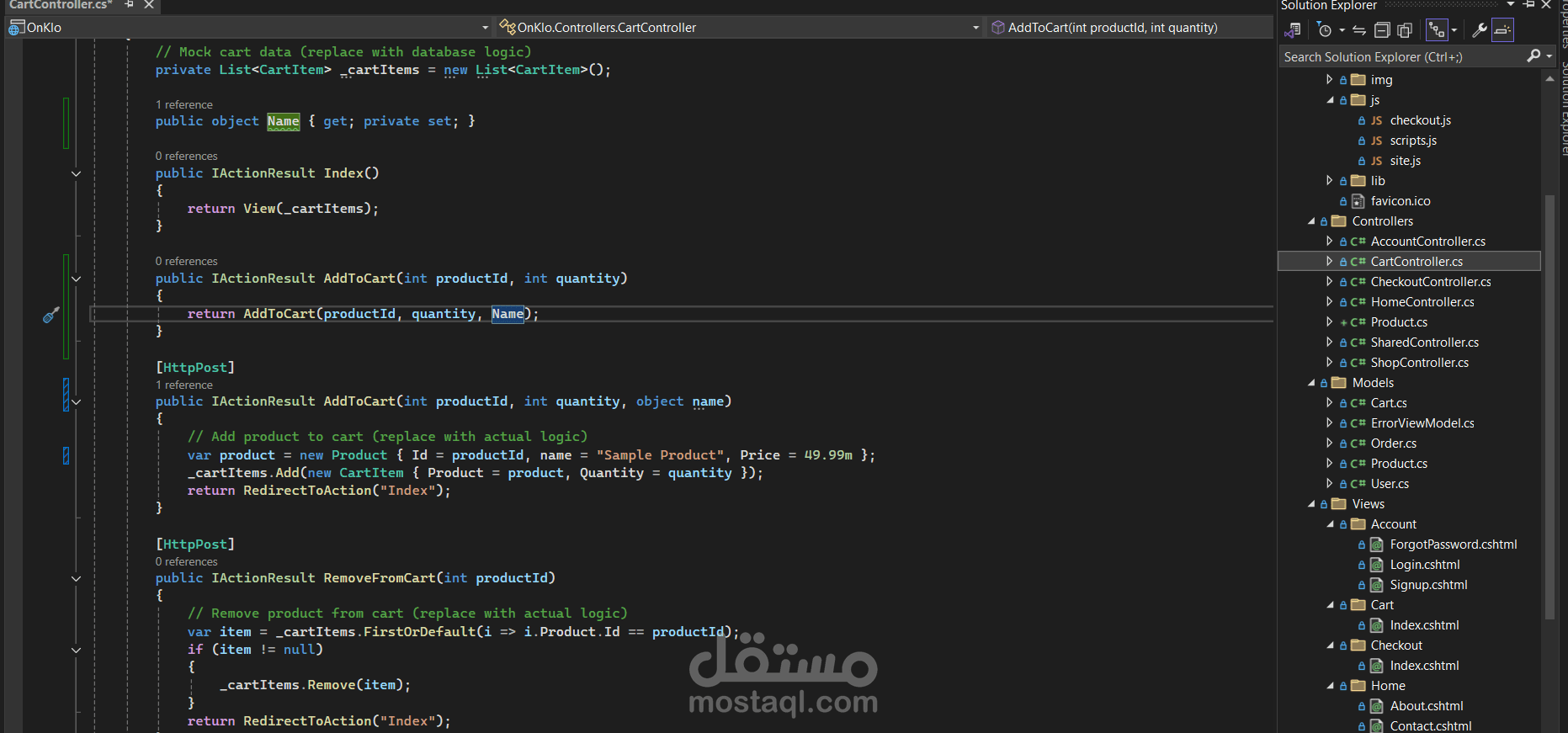Switch between solutions and folder views icon

click(x=1293, y=30)
